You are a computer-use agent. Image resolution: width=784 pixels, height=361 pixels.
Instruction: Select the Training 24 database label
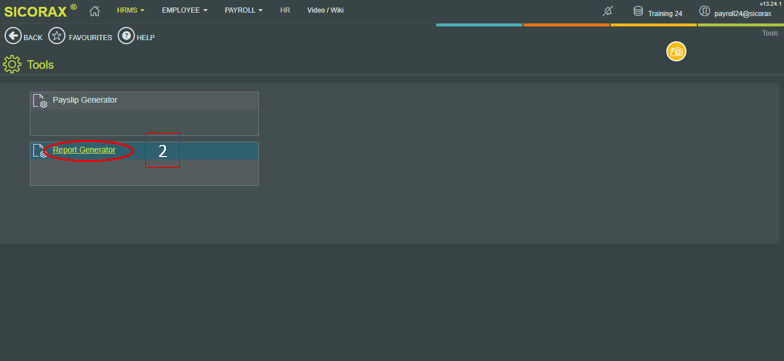click(x=665, y=14)
